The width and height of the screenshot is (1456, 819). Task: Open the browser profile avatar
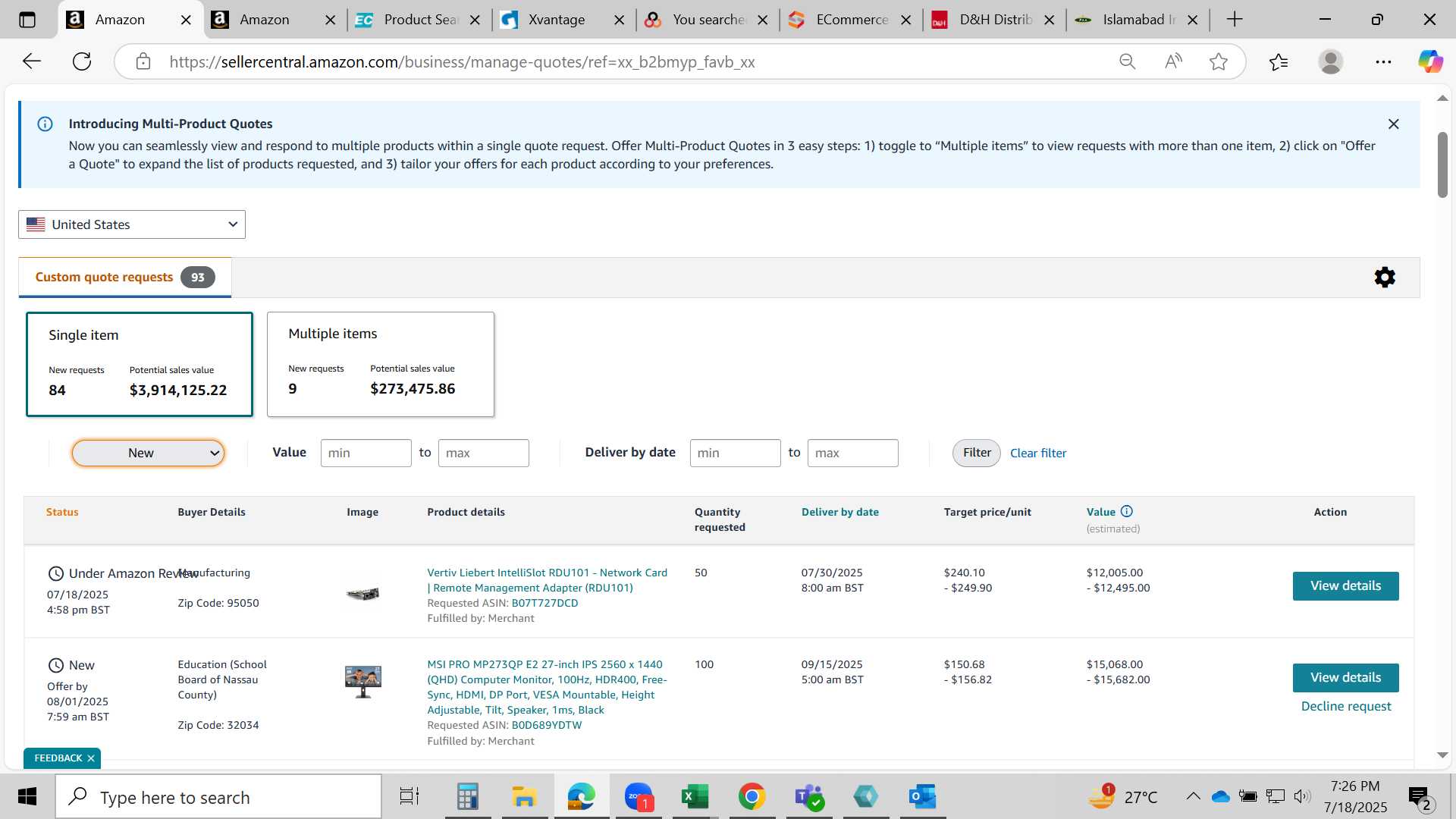pyautogui.click(x=1331, y=61)
